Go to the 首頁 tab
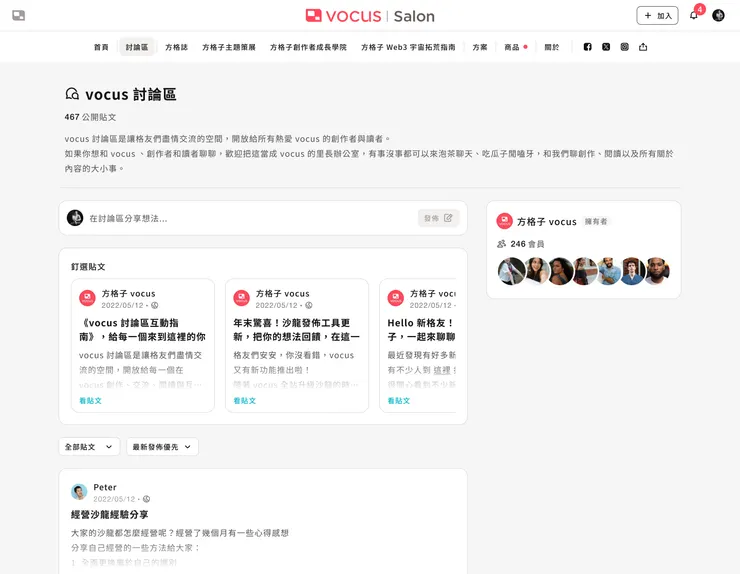The height and width of the screenshot is (574, 740). pos(101,47)
